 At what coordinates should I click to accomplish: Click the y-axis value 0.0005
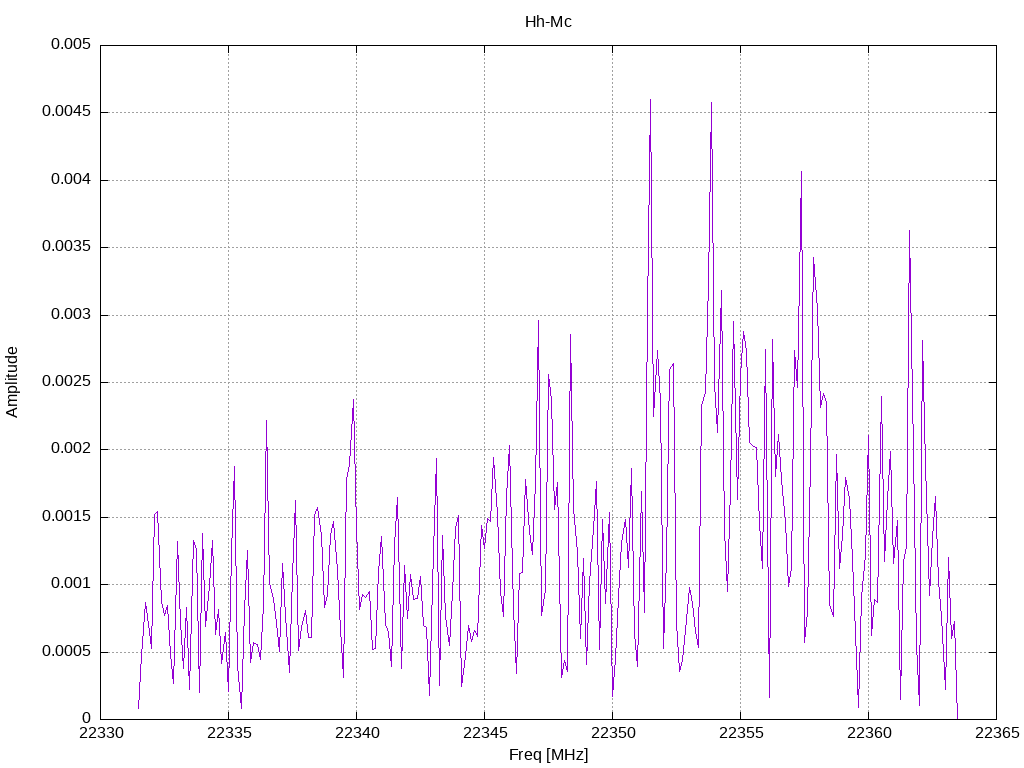pyautogui.click(x=66, y=651)
